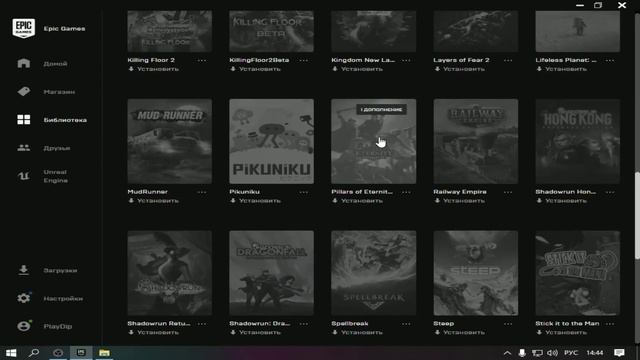Image resolution: width=640 pixels, height=360 pixels.
Task: Open File Explorer from the taskbar
Action: point(104,353)
